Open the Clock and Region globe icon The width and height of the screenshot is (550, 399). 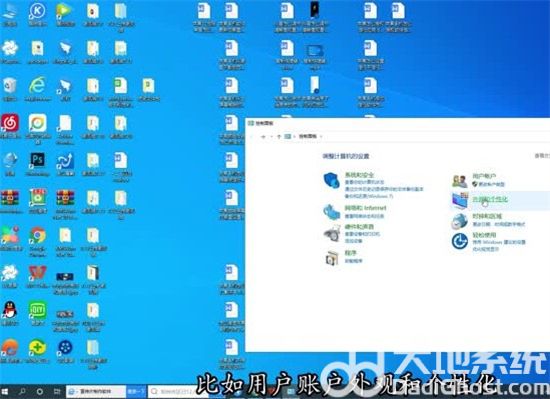pos(460,221)
